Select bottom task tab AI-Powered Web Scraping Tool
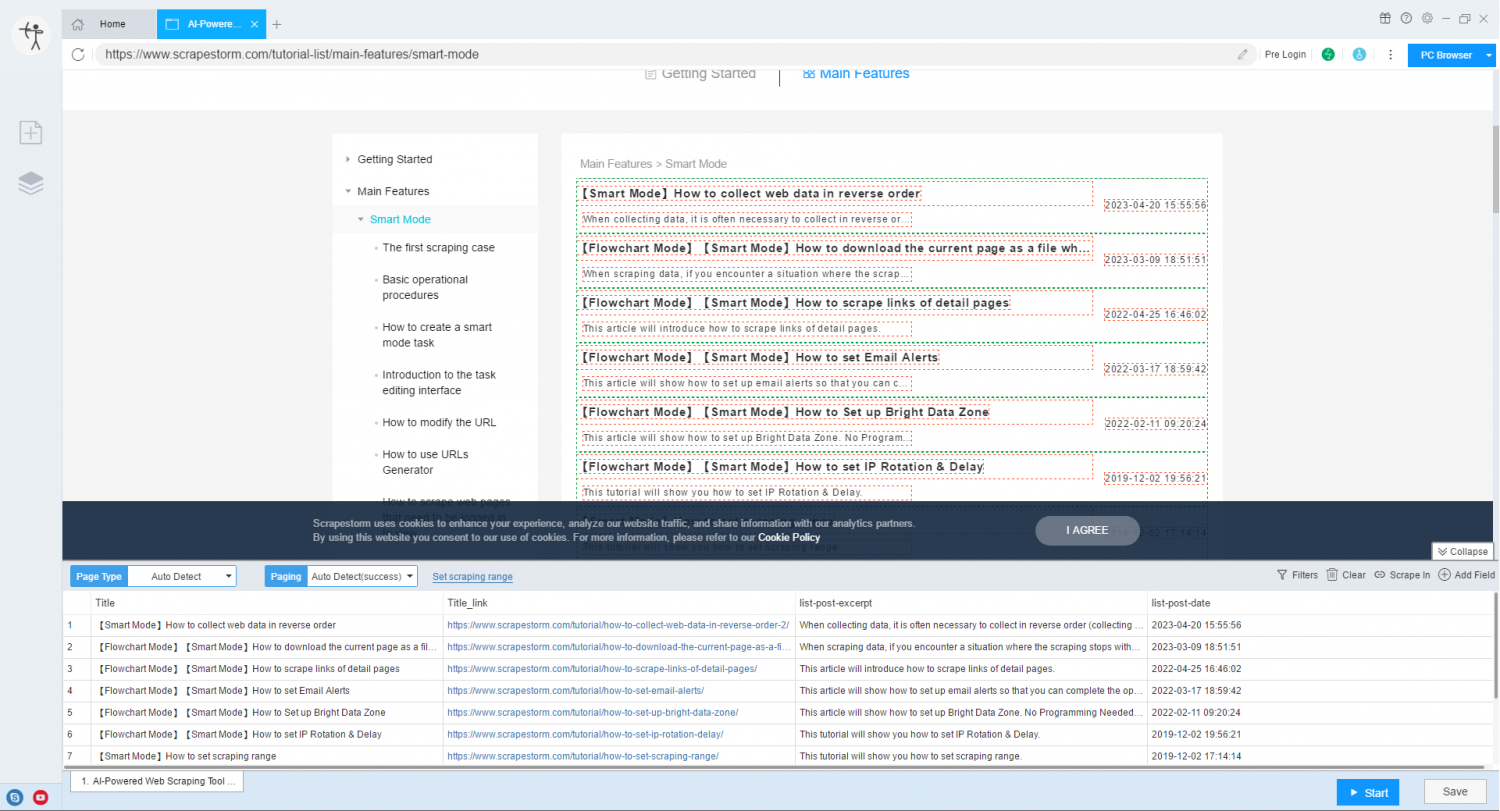This screenshot has height=811, width=1500. point(157,781)
